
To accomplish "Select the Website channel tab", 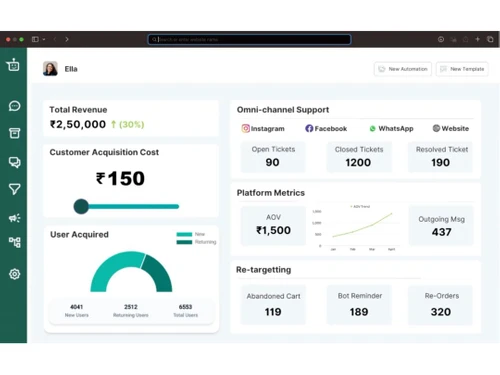I will tap(451, 128).
